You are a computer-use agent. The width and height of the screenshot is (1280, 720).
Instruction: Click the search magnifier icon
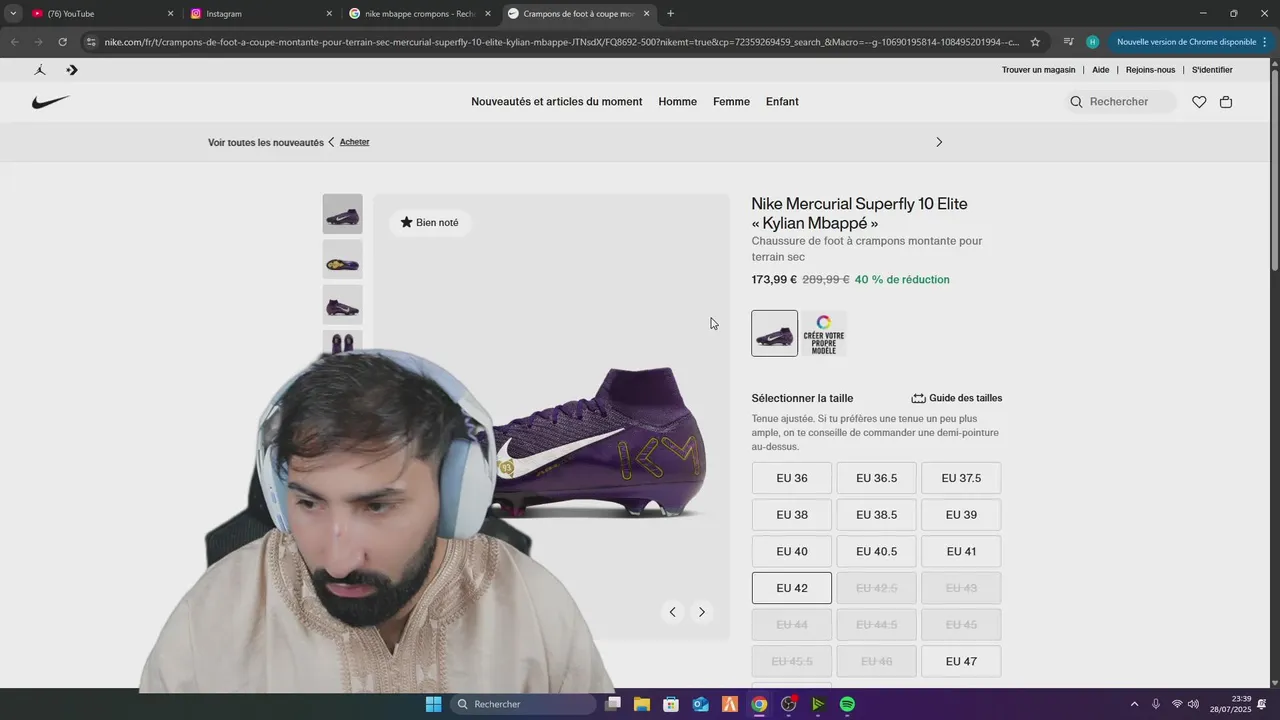1076,102
